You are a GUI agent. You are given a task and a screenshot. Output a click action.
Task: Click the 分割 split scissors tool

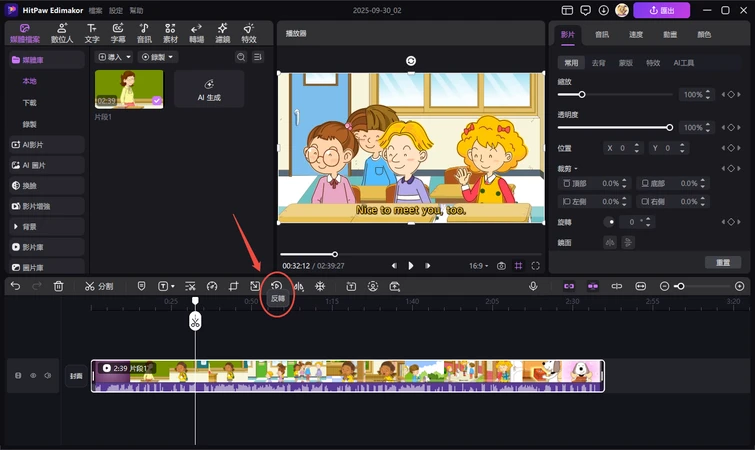coord(98,286)
